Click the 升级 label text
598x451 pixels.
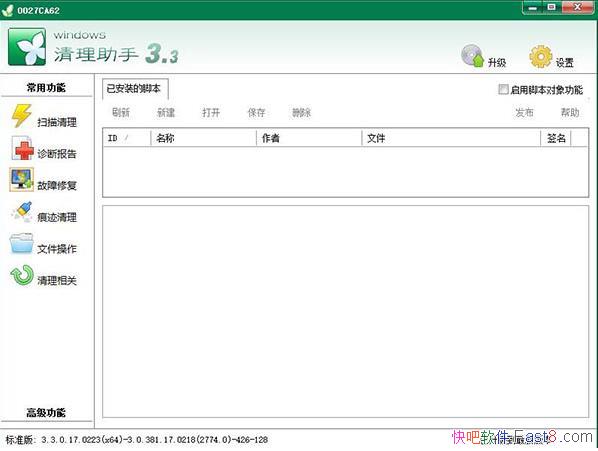tap(497, 63)
